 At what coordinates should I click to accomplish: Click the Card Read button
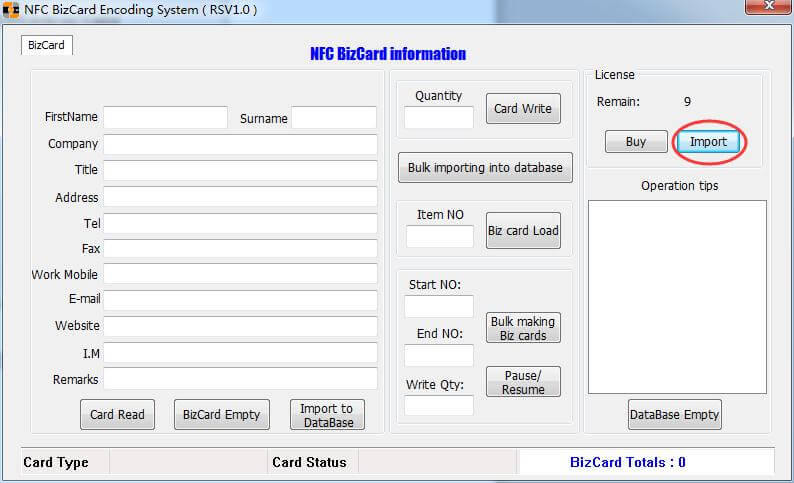[x=117, y=415]
